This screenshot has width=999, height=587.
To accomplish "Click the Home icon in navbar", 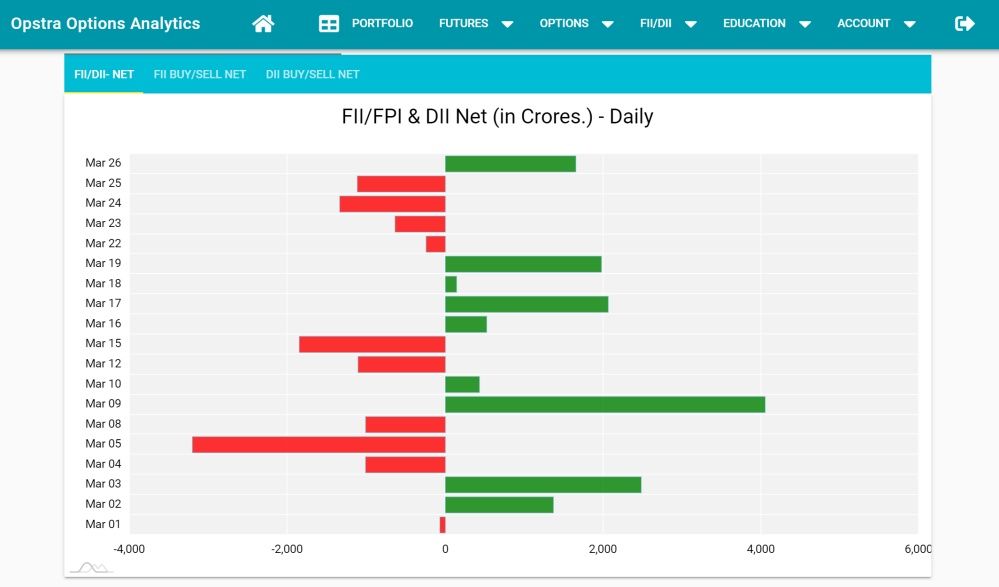I will (x=263, y=24).
